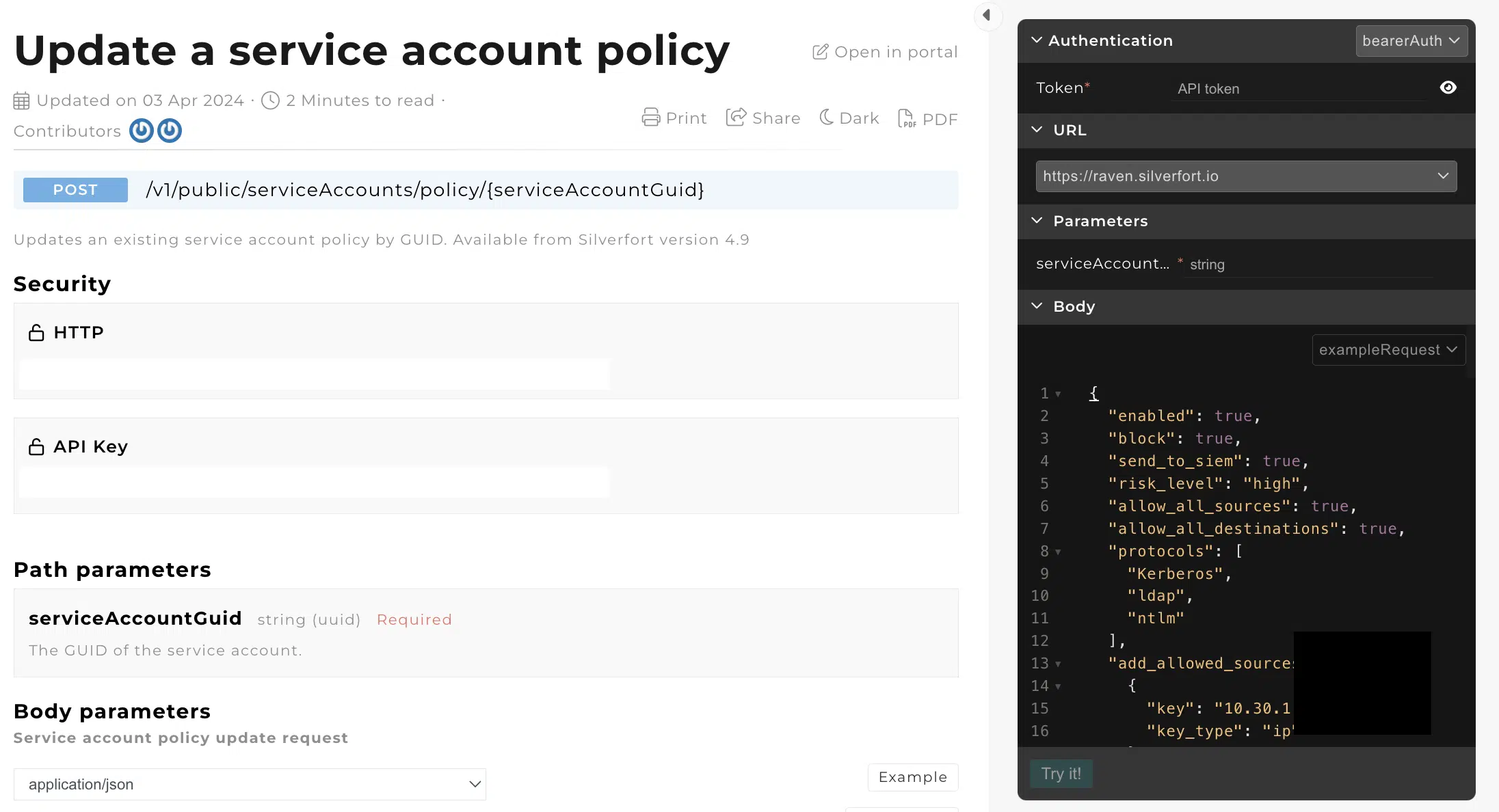Click the Share icon

pos(736,118)
